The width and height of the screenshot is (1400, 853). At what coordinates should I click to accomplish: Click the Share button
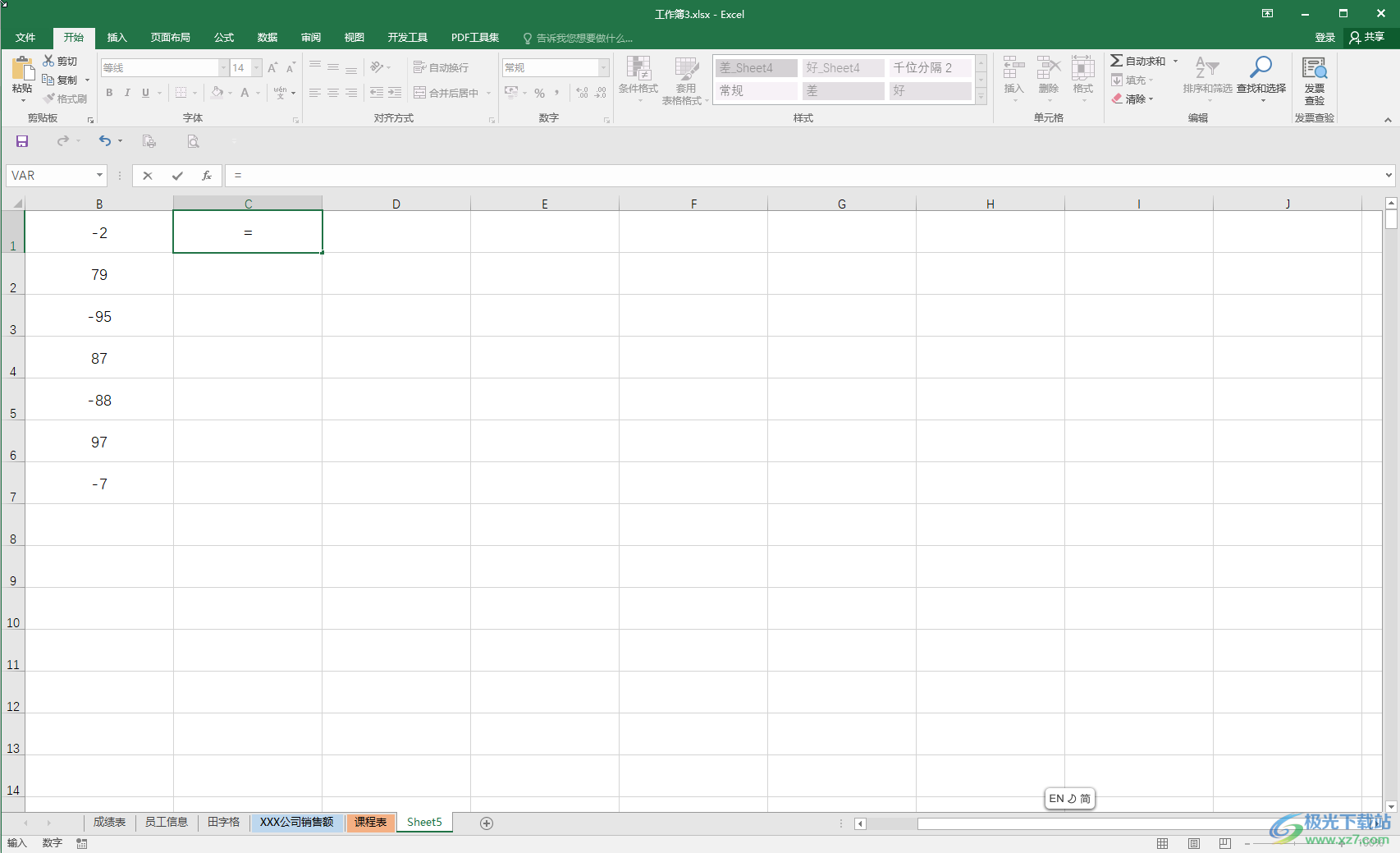[1366, 38]
